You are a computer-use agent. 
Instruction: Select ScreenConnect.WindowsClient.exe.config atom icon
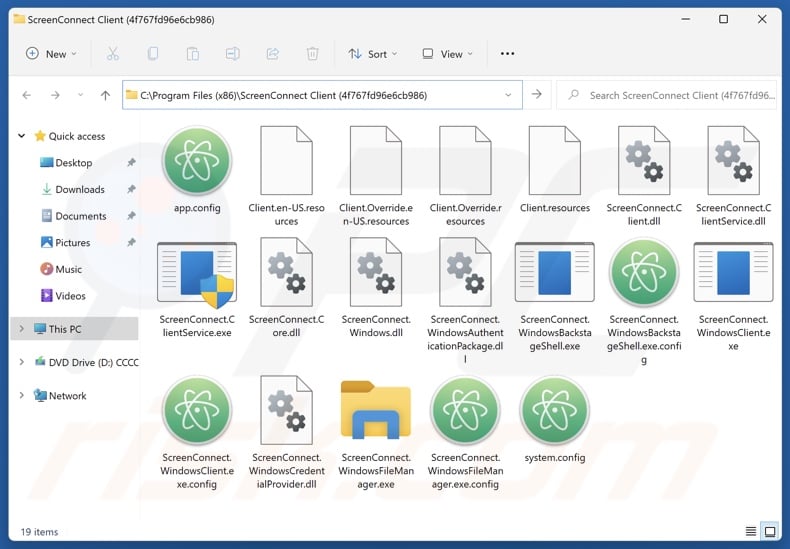(x=197, y=410)
